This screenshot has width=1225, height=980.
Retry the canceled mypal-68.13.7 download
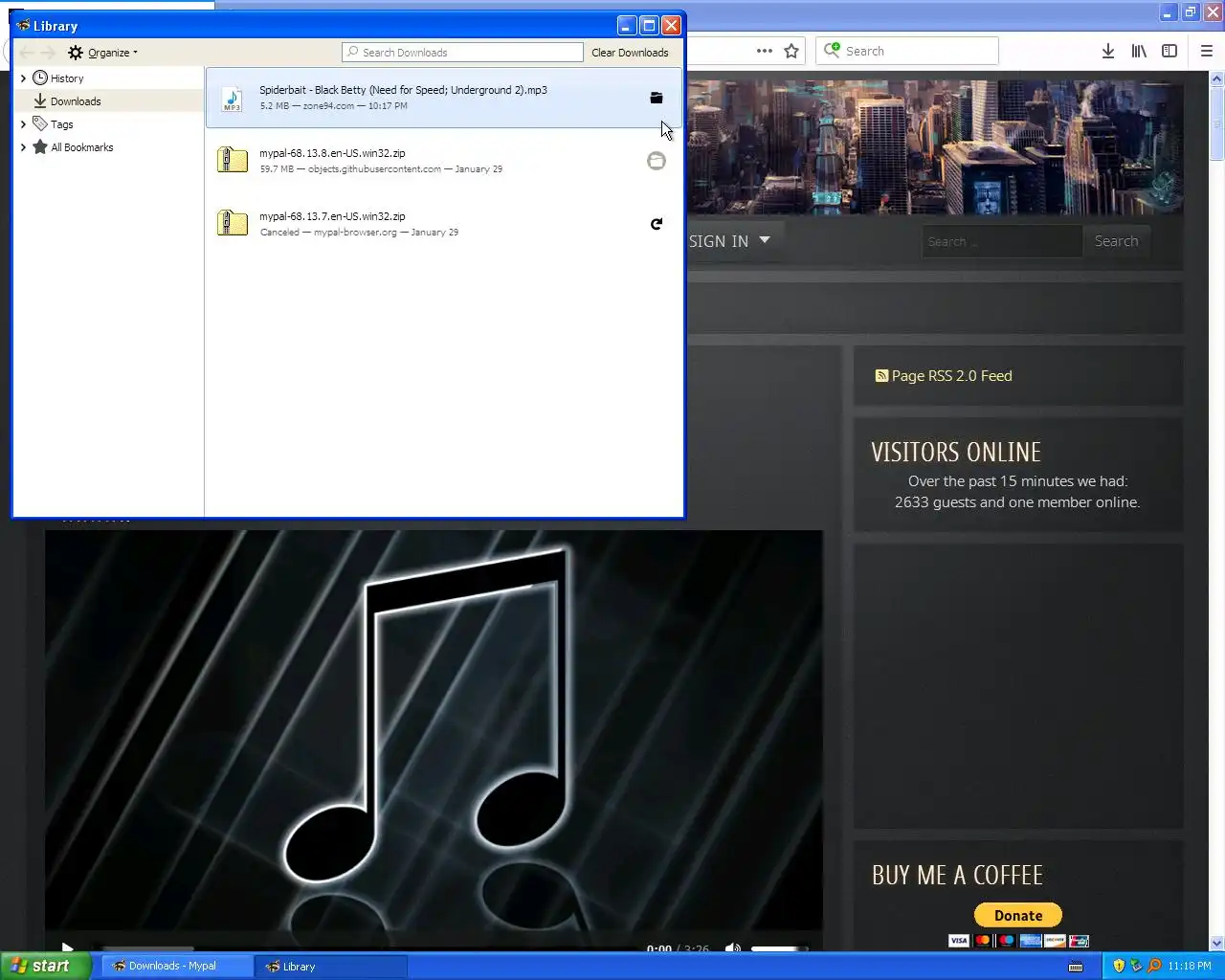coord(657,224)
